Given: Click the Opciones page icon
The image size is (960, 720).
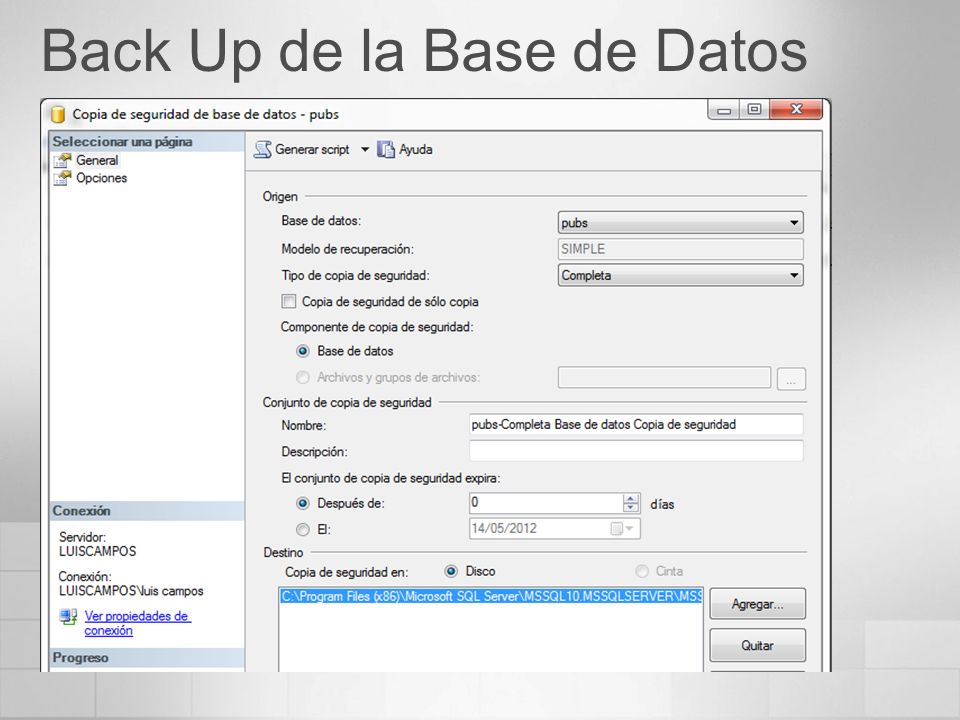Looking at the screenshot, I should (62, 178).
